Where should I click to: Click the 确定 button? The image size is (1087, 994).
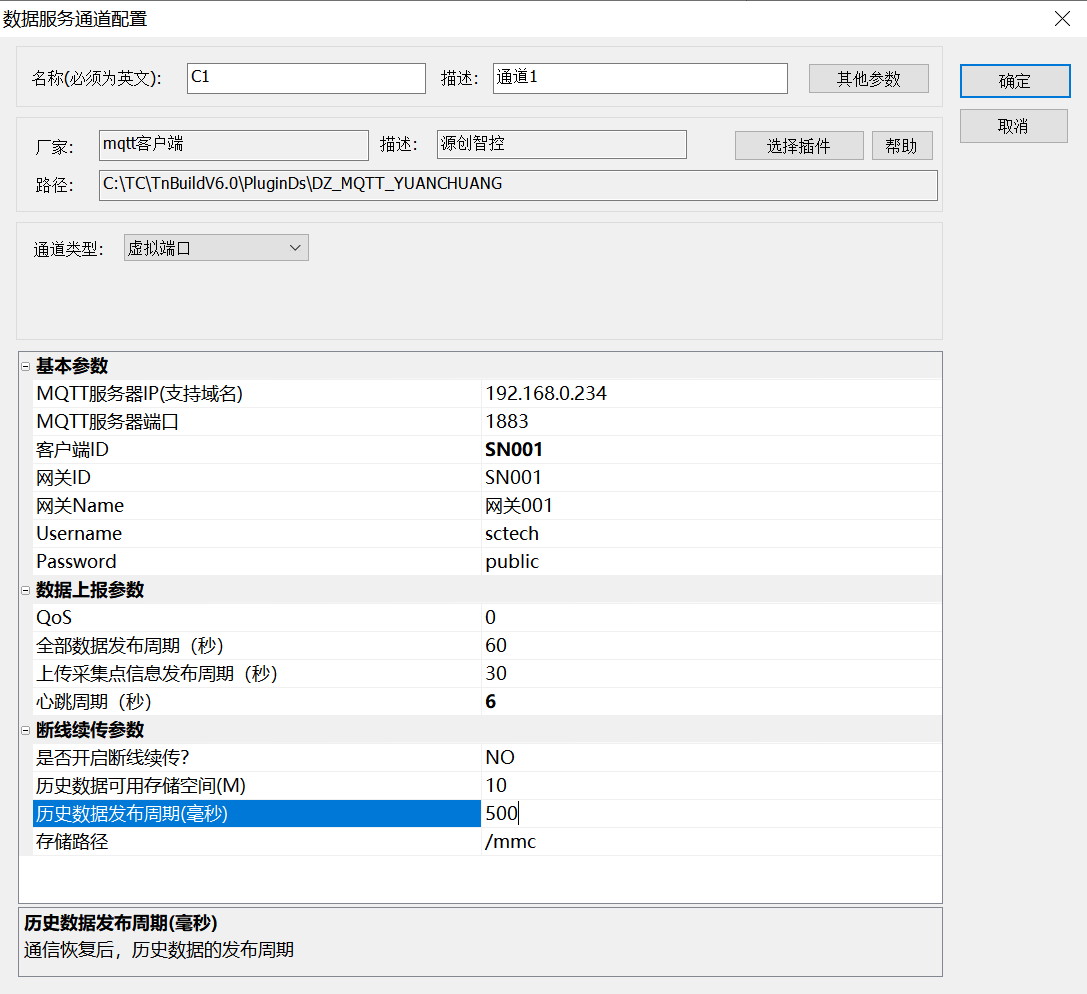click(x=1015, y=81)
